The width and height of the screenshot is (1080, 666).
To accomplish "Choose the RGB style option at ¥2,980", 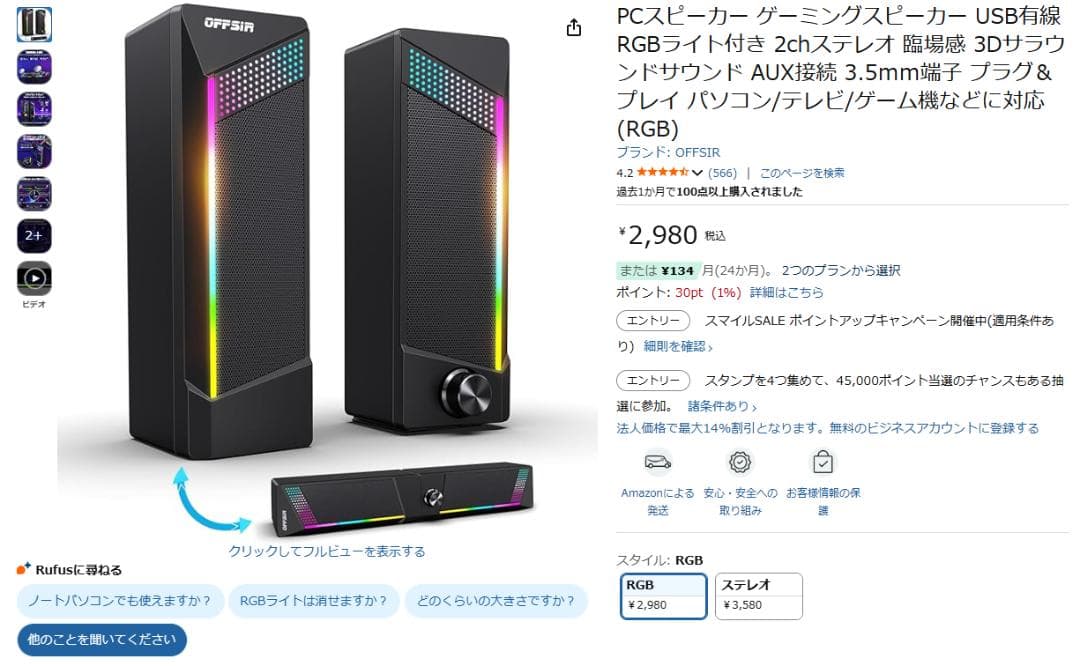I will [663, 596].
